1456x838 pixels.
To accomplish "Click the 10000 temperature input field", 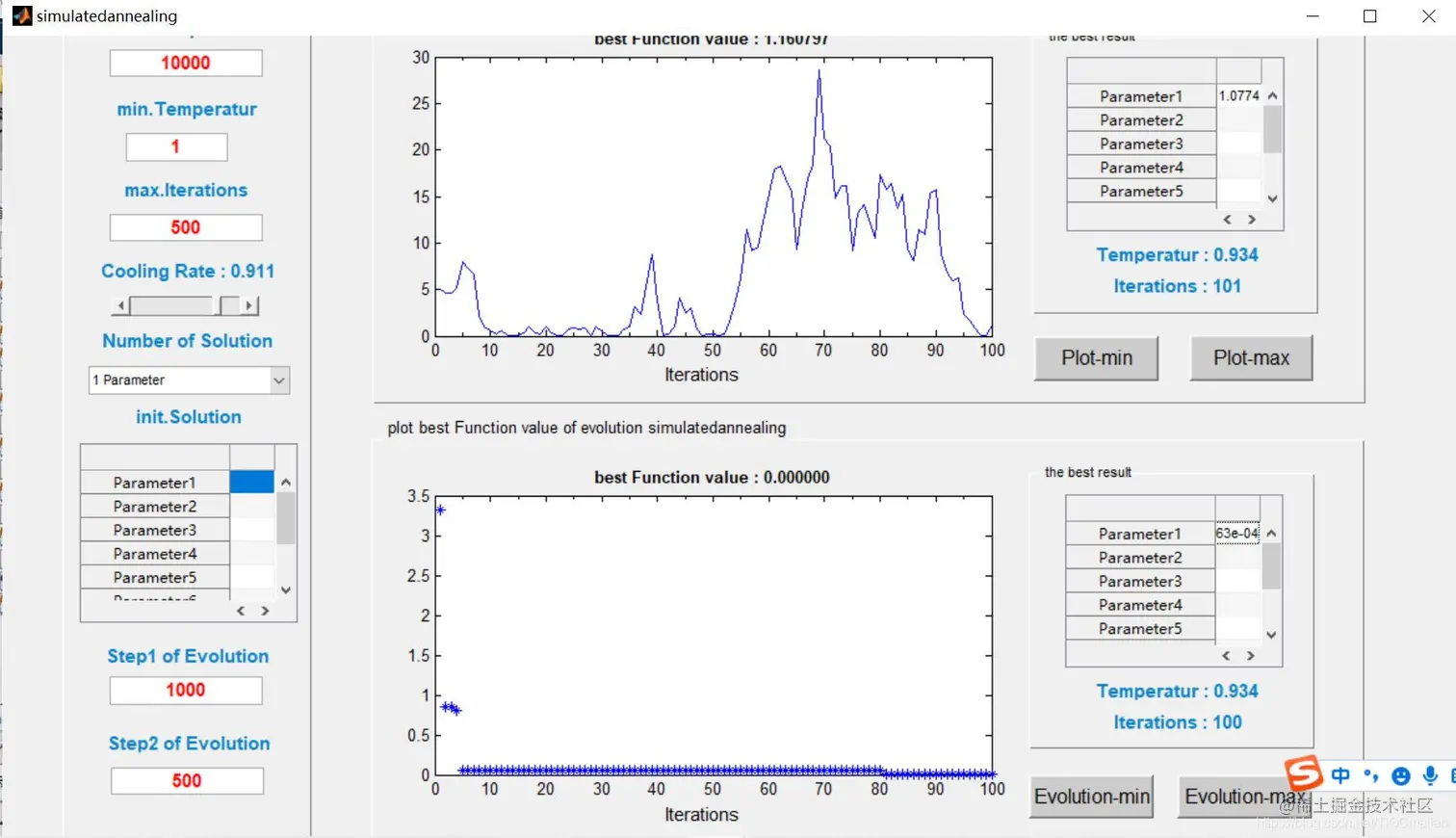I will pyautogui.click(x=186, y=64).
